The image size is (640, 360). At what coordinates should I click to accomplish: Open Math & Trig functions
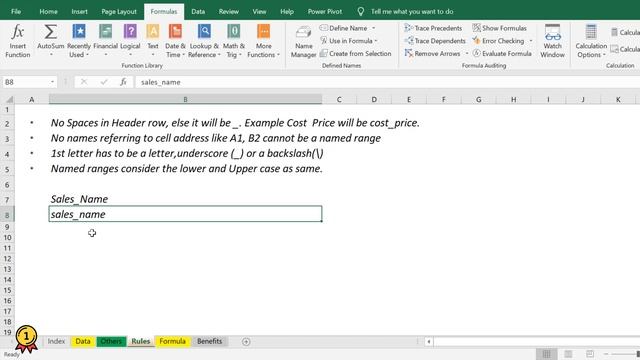point(233,41)
